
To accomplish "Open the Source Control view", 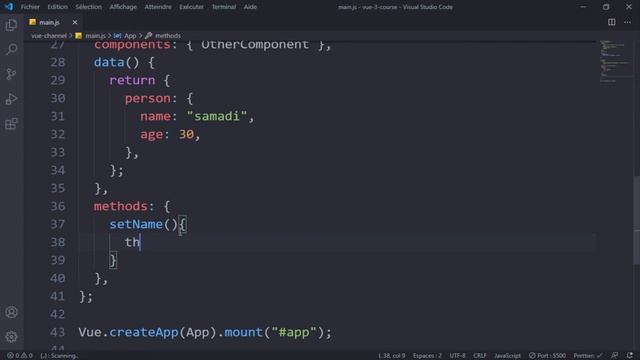I will click(x=11, y=74).
